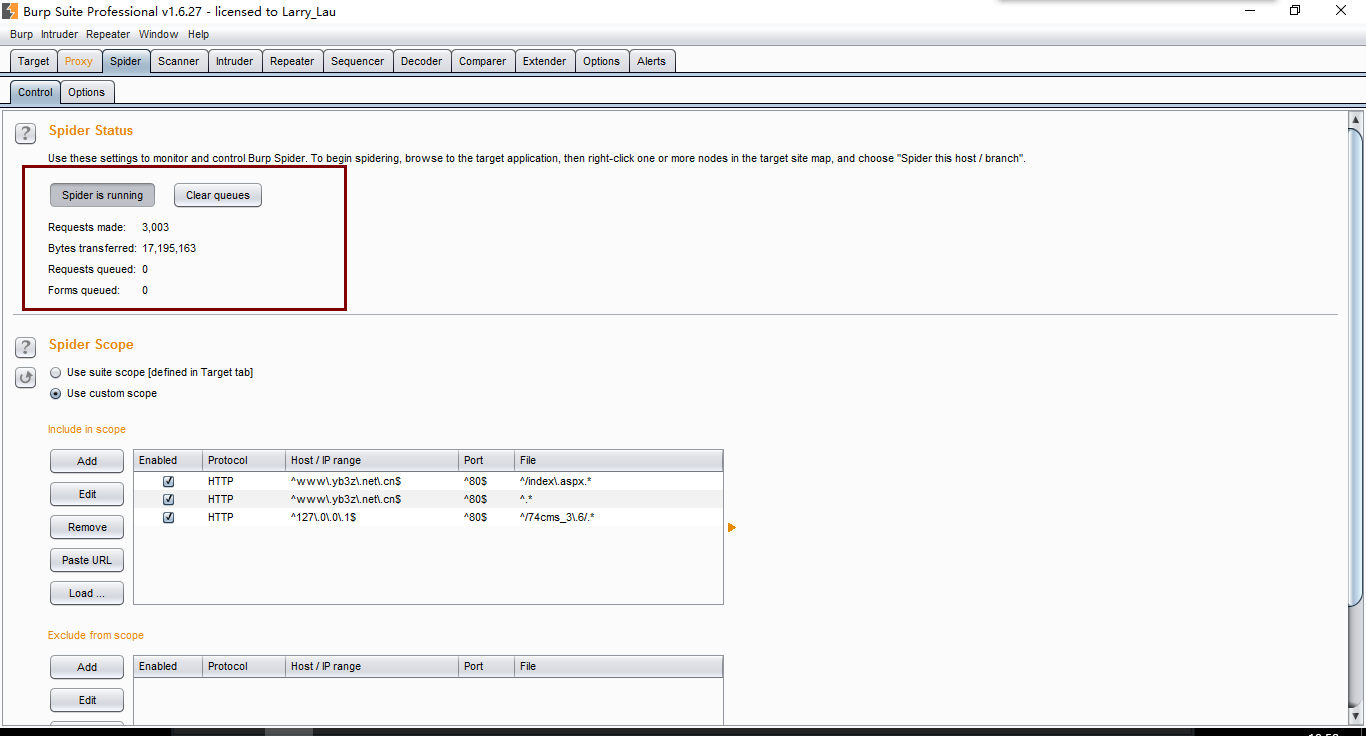1366x736 pixels.
Task: Select the Control sub-tab
Action: 35,92
